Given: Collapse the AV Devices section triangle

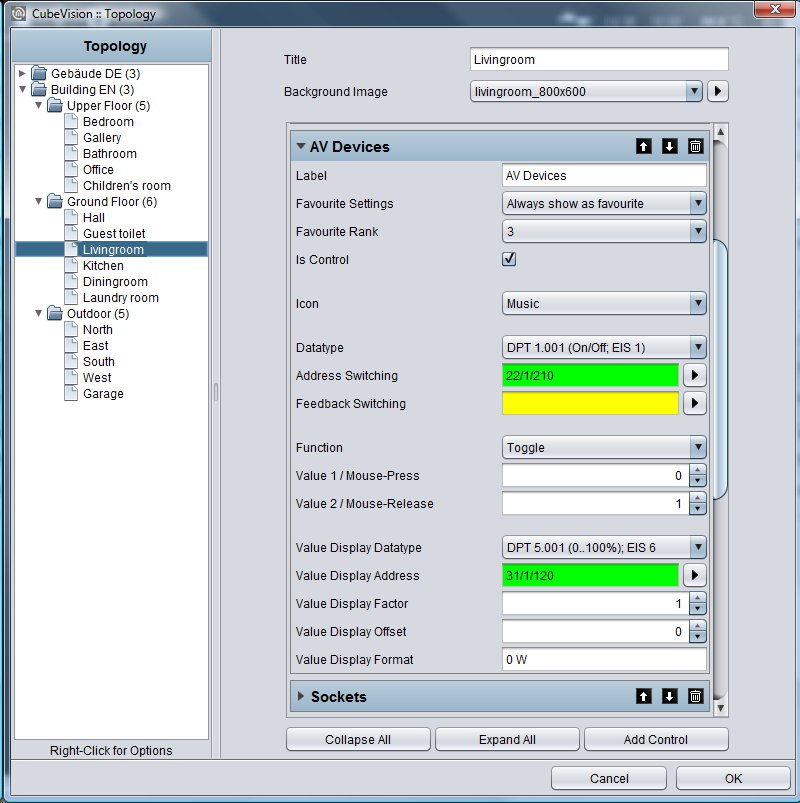Looking at the screenshot, I should 301,146.
